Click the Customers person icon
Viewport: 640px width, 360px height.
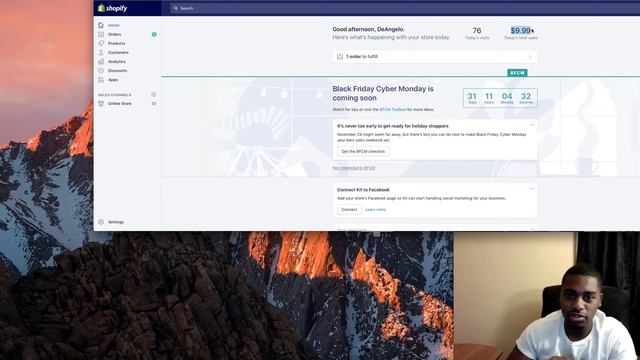(x=101, y=52)
